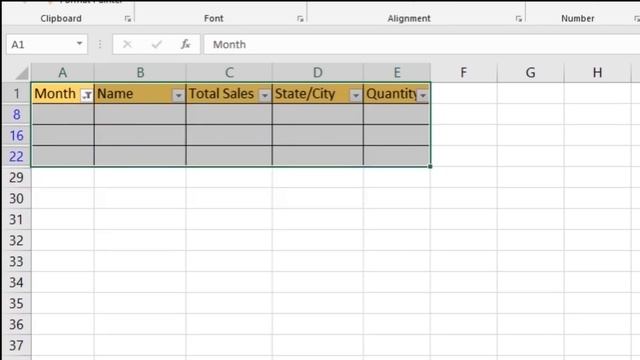The width and height of the screenshot is (640, 360).
Task: Open Clipboard group dialog launcher
Action: click(x=128, y=19)
